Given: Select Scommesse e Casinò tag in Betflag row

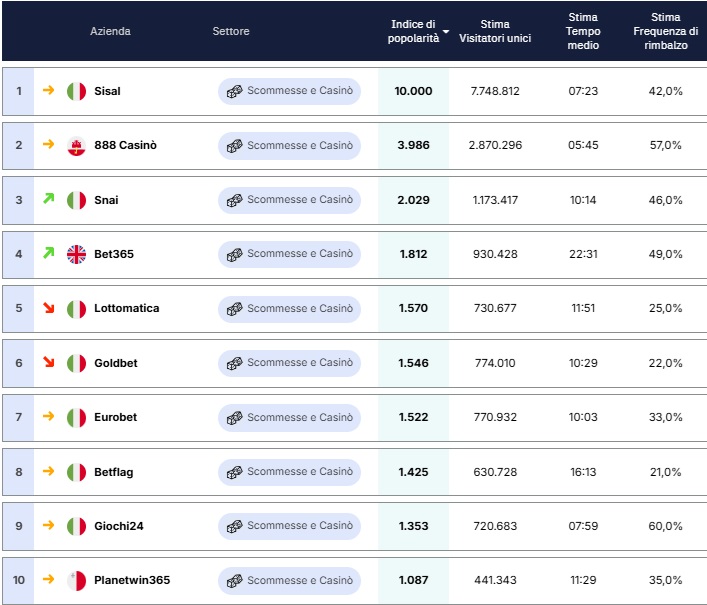Looking at the screenshot, I should pos(289,472).
